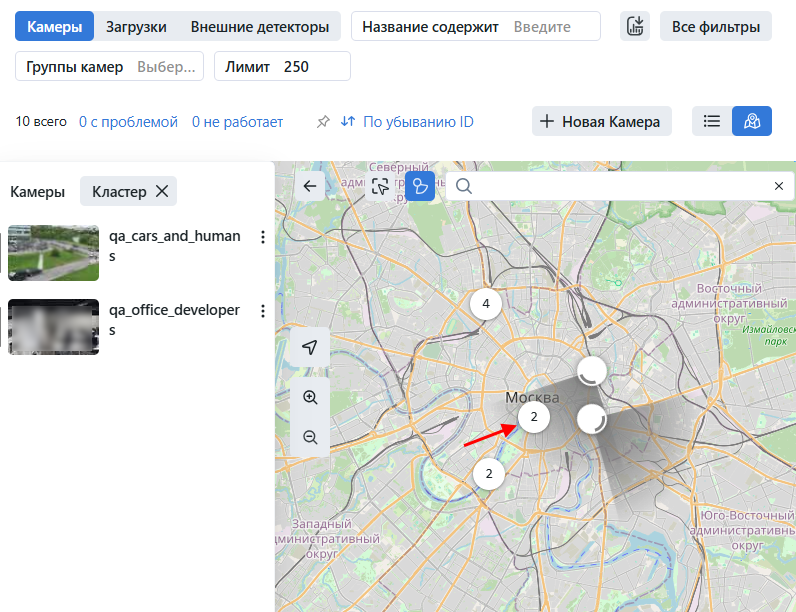
Task: Click the navigate to my location icon
Action: tap(310, 347)
